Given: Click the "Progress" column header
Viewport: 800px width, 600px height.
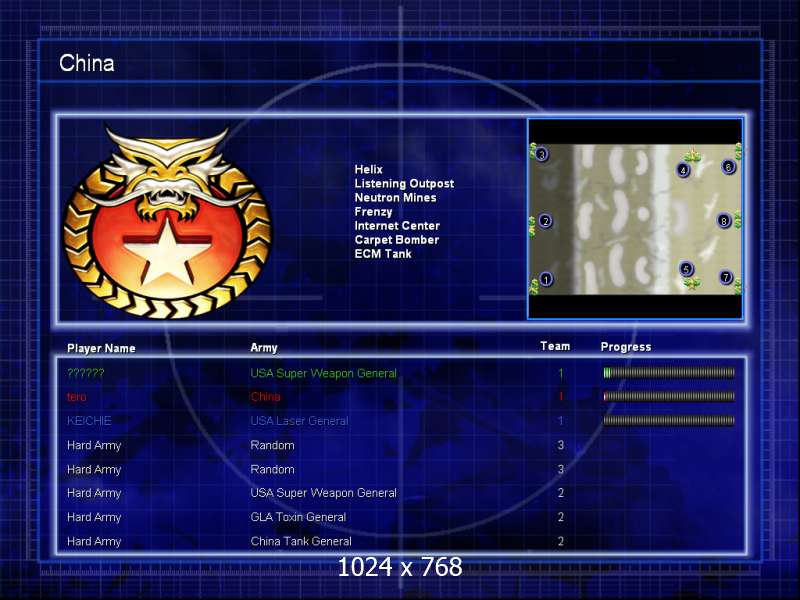Looking at the screenshot, I should (x=626, y=347).
